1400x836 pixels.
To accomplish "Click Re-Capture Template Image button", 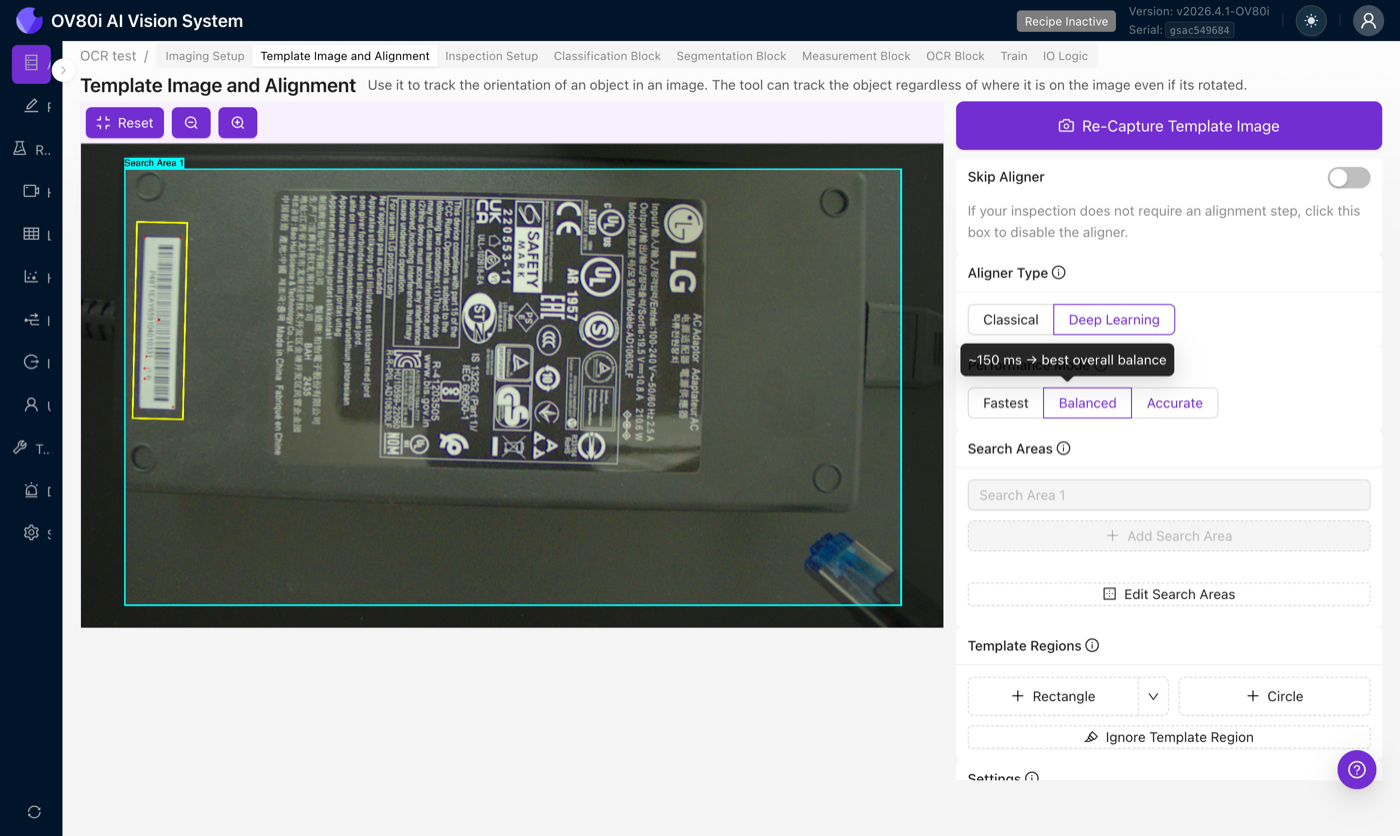I will tap(1168, 126).
